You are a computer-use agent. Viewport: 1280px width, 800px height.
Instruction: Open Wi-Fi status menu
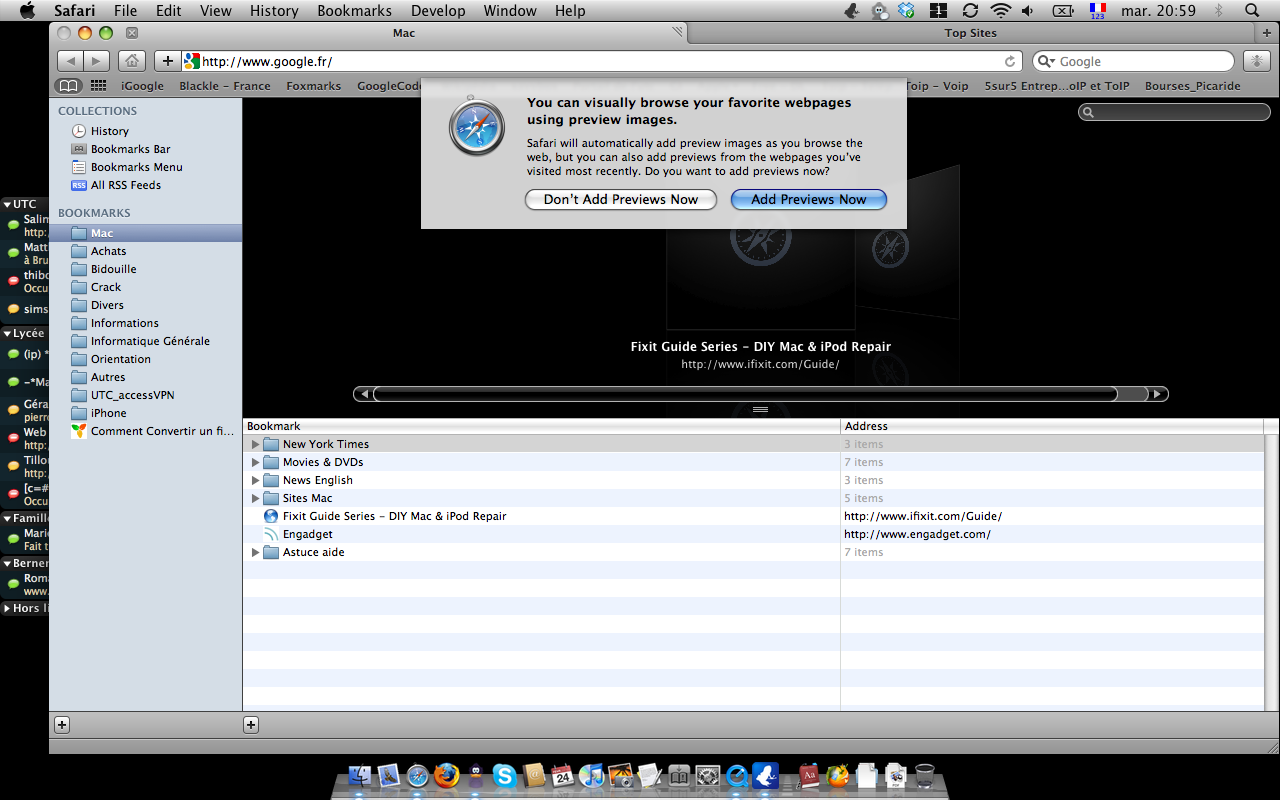(x=1001, y=11)
